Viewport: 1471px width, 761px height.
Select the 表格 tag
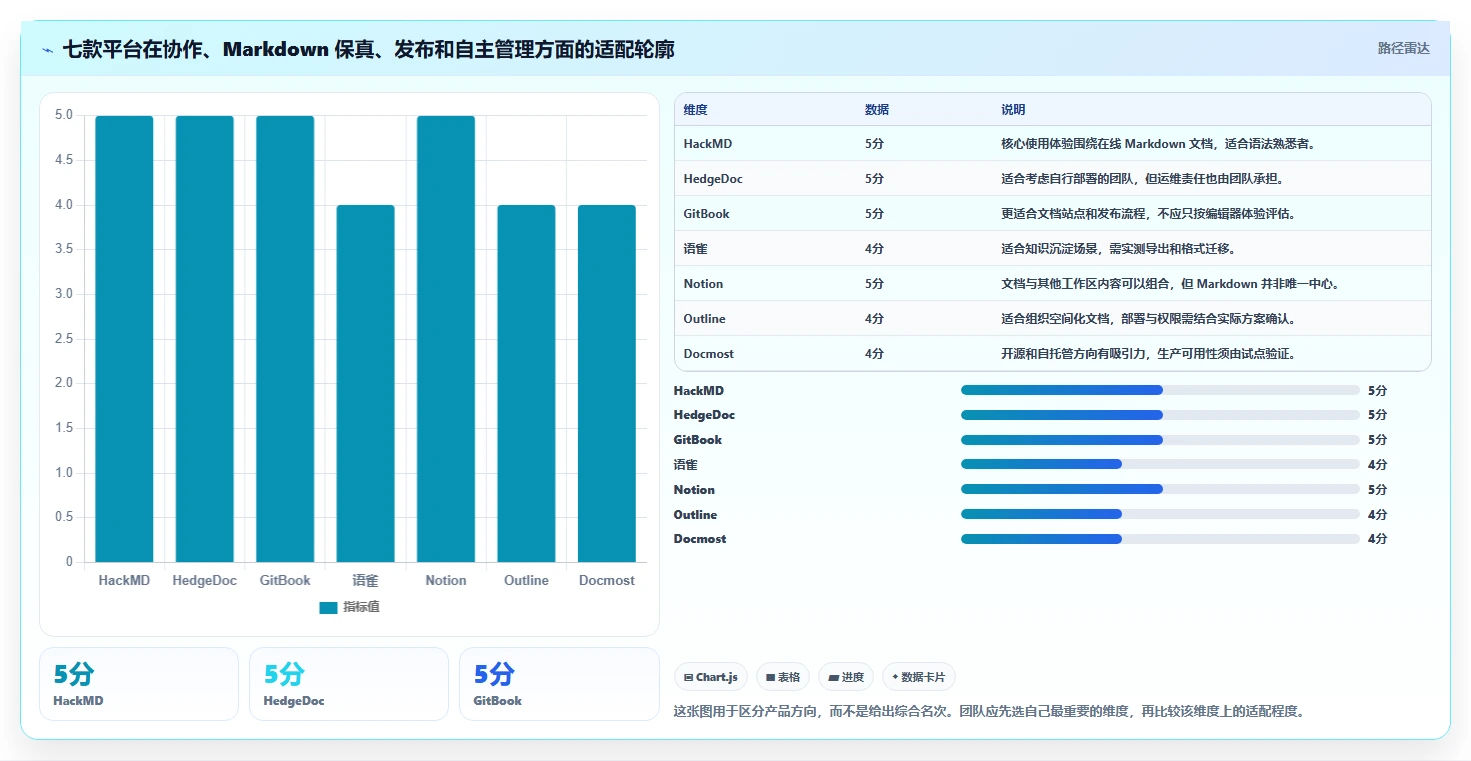782,677
